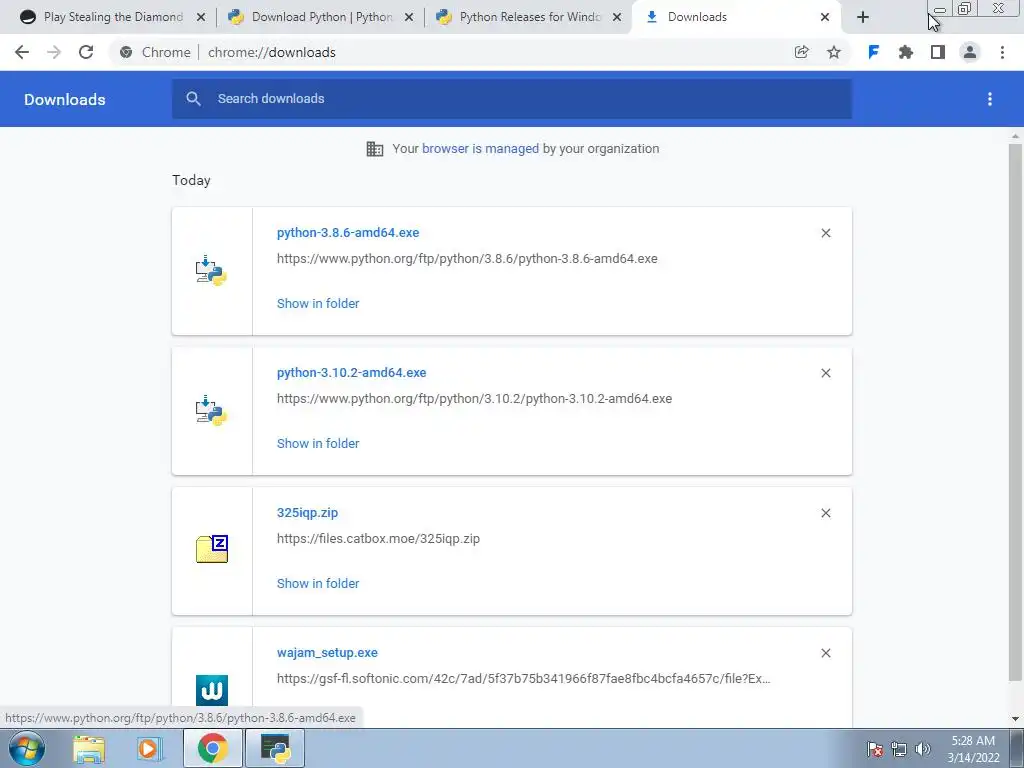This screenshot has width=1024, height=768.
Task: Open the media player taskbar icon
Action: (149, 748)
